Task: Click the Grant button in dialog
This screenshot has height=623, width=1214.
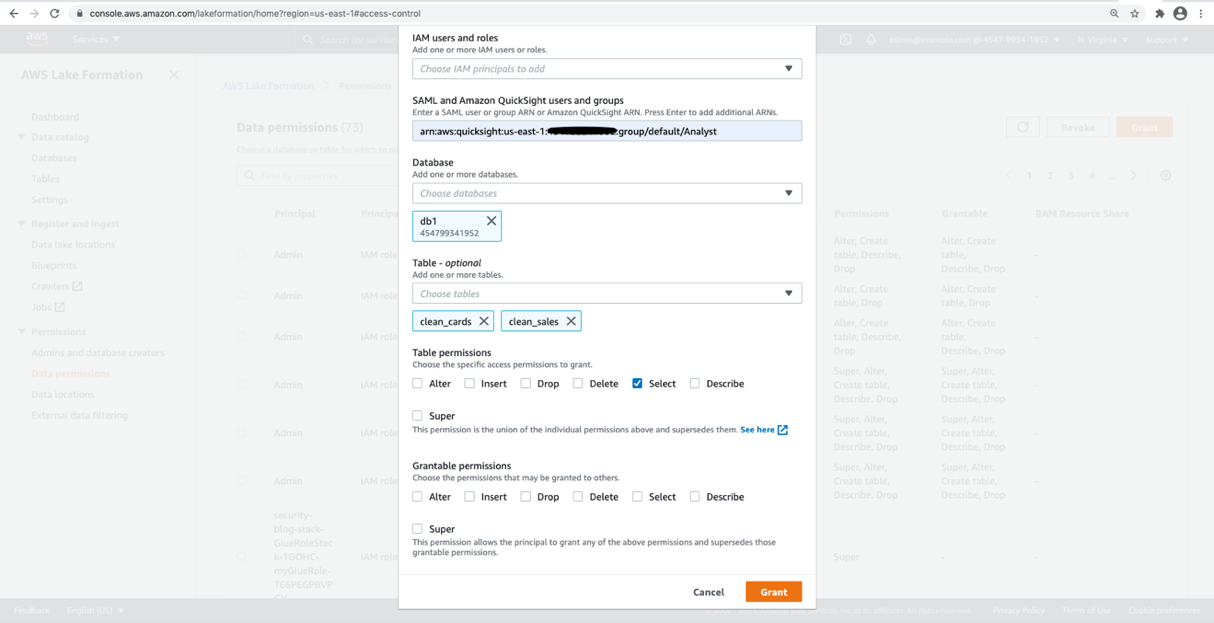Action: pos(774,592)
